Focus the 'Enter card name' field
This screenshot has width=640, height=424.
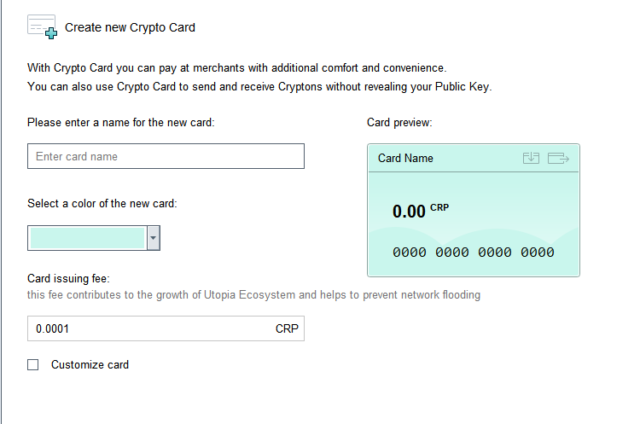165,157
